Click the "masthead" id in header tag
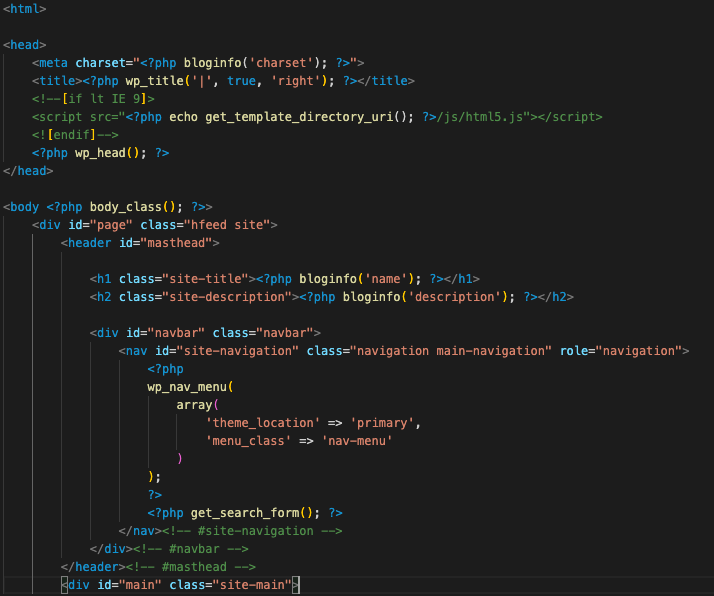The height and width of the screenshot is (596, 714). (176, 243)
